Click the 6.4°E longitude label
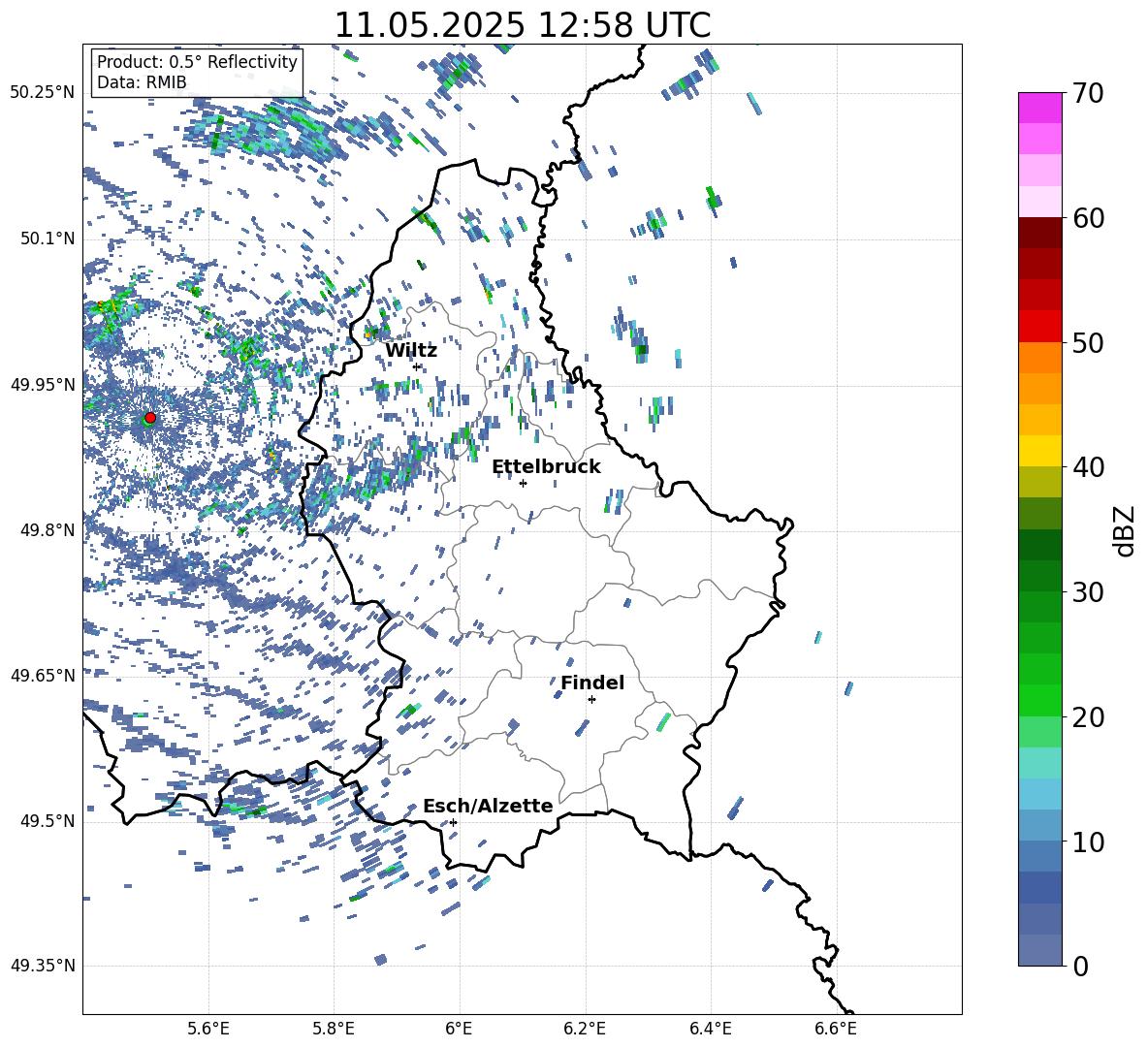Screen dimensions: 1148x1048 [711, 1029]
